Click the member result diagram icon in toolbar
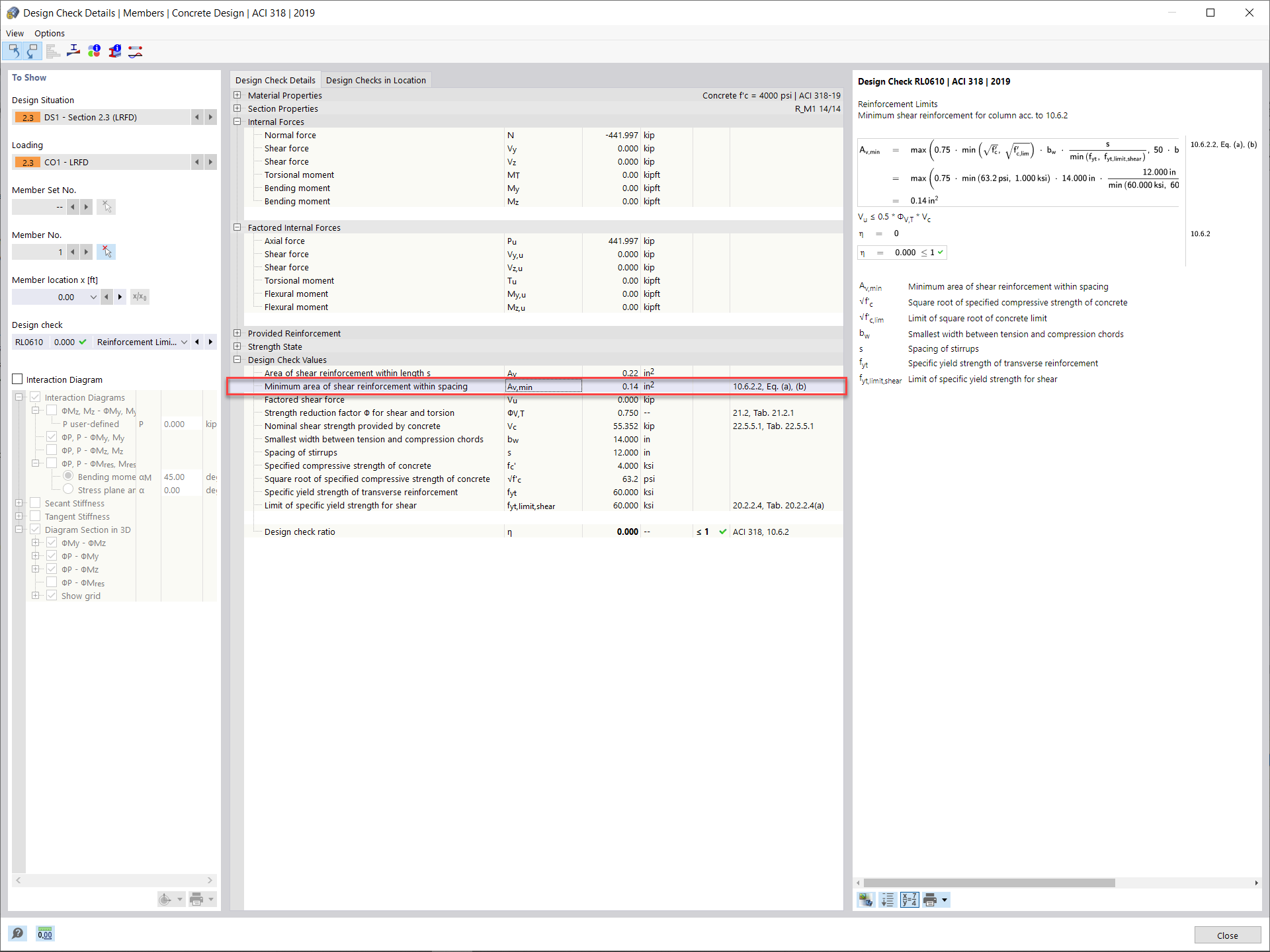The image size is (1270, 952). pyautogui.click(x=135, y=51)
